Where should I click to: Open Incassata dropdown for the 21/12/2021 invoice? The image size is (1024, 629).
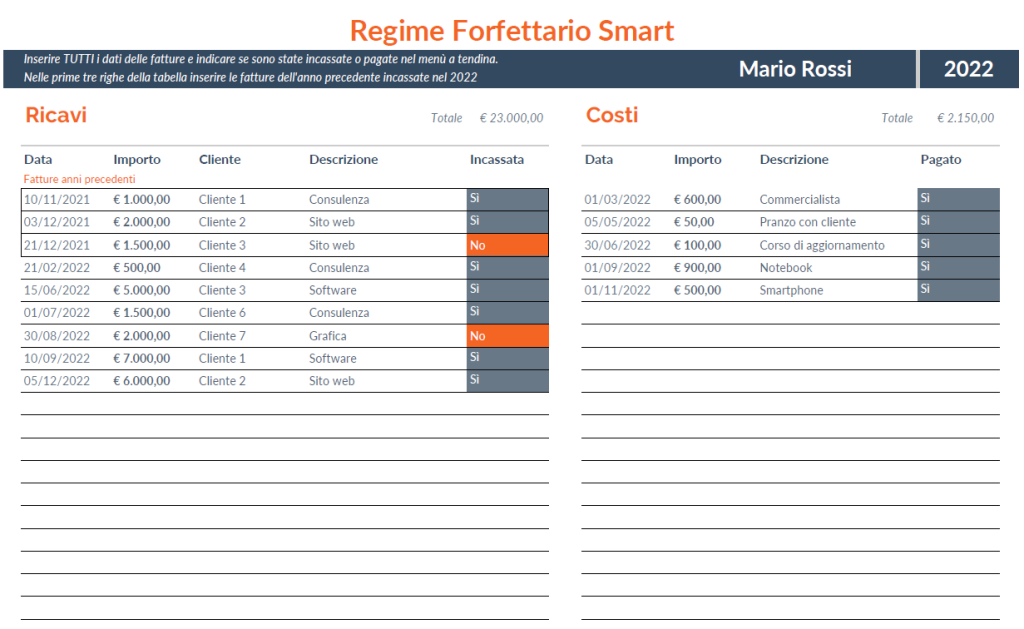pyautogui.click(x=507, y=245)
